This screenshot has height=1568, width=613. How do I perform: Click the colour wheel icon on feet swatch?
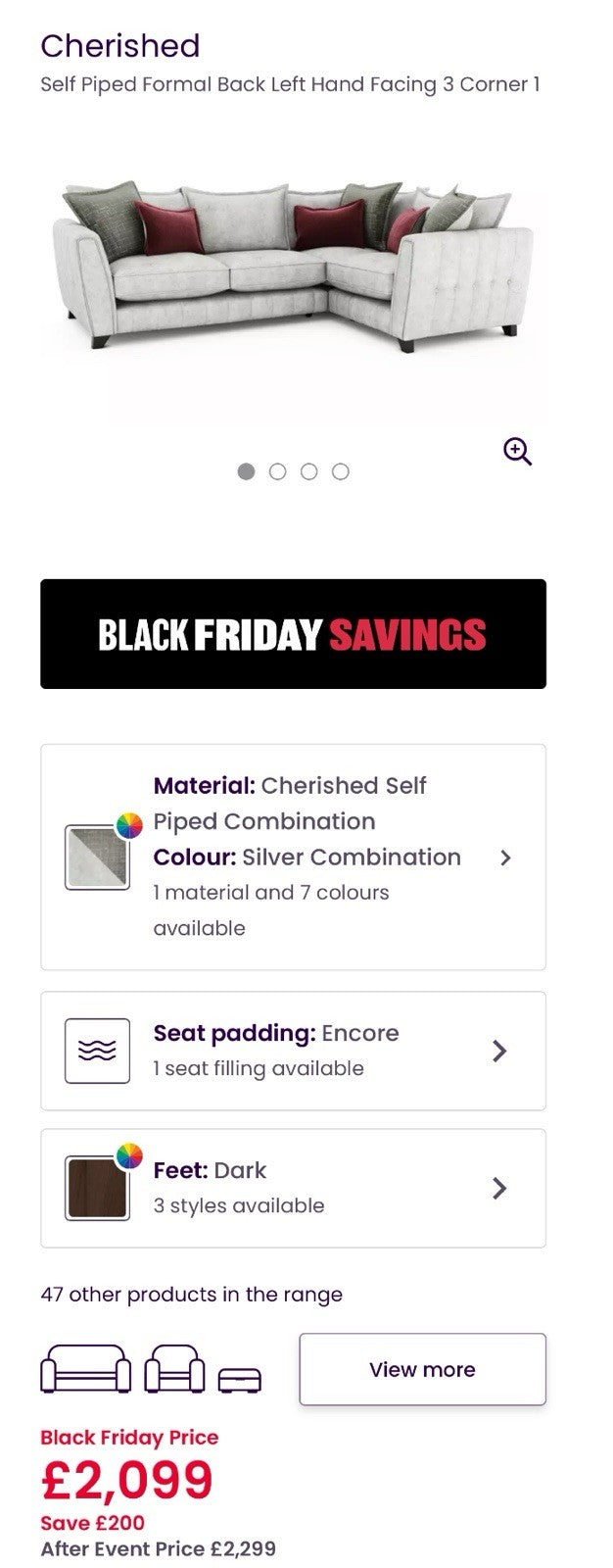coord(129,1156)
